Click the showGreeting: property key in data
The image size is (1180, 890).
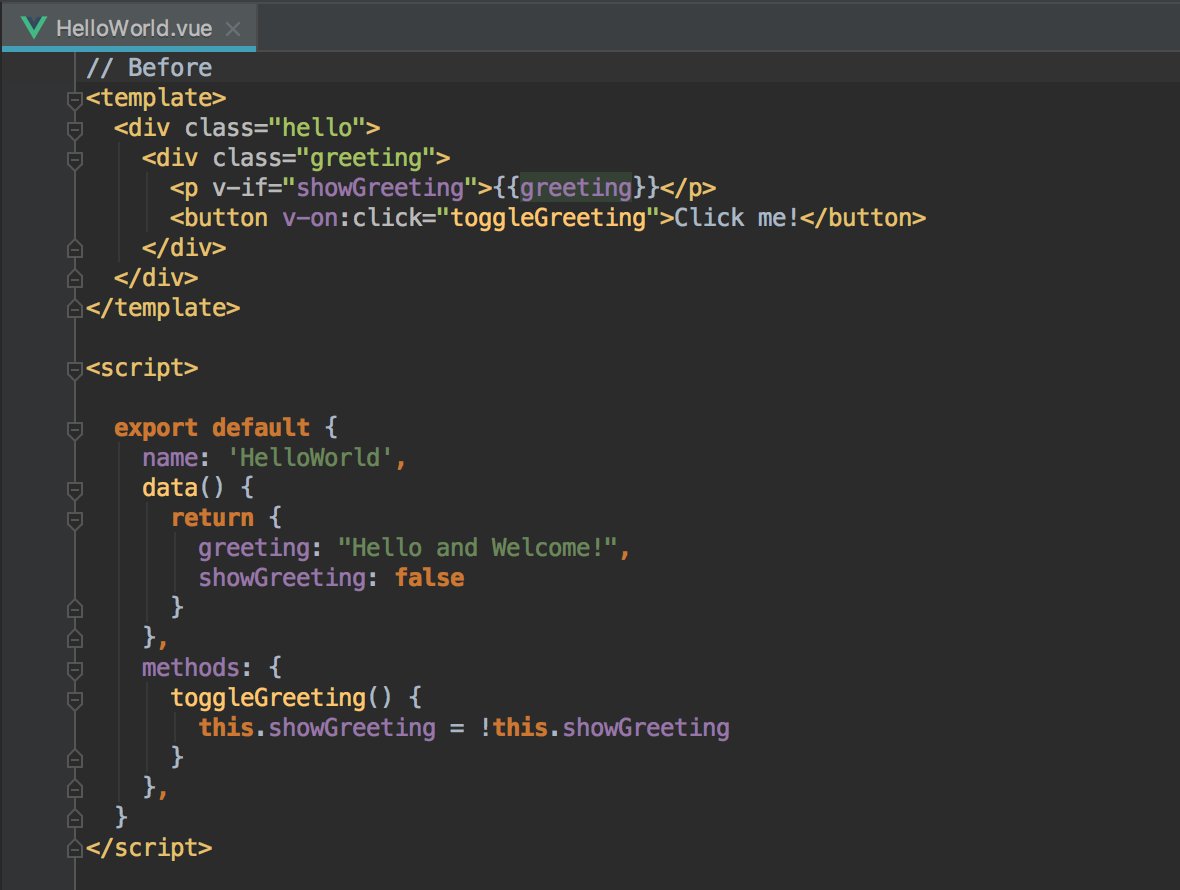pyautogui.click(x=281, y=578)
